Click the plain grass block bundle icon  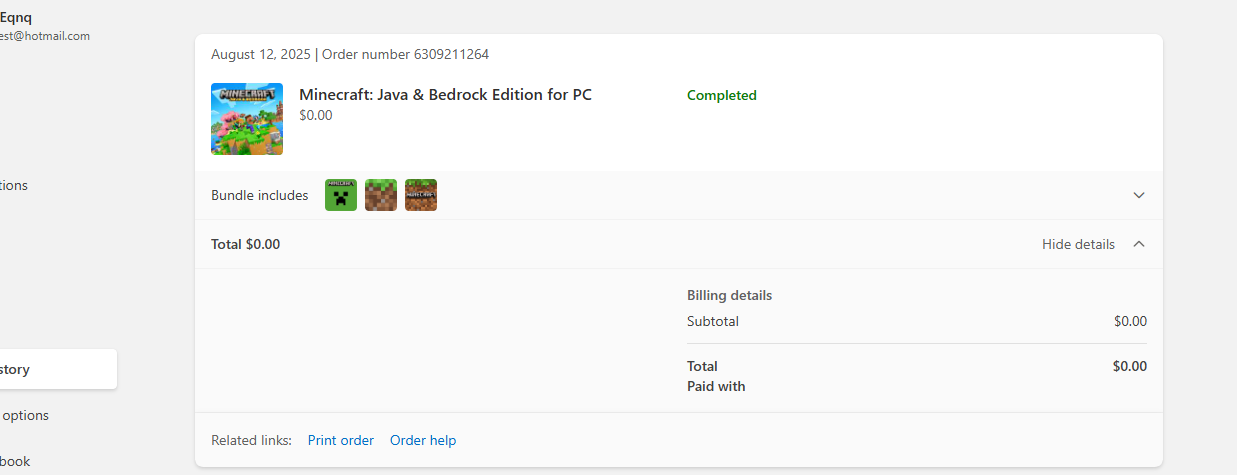click(381, 195)
